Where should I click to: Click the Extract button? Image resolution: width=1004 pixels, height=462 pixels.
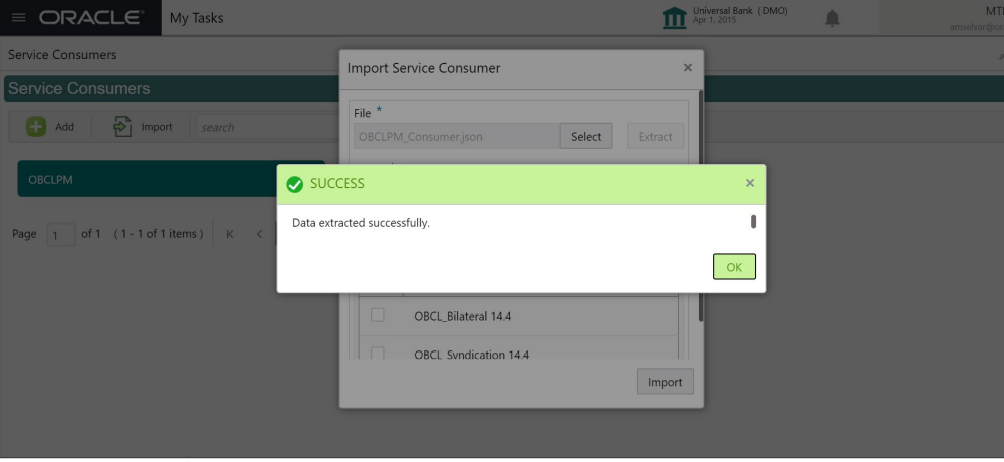655,136
